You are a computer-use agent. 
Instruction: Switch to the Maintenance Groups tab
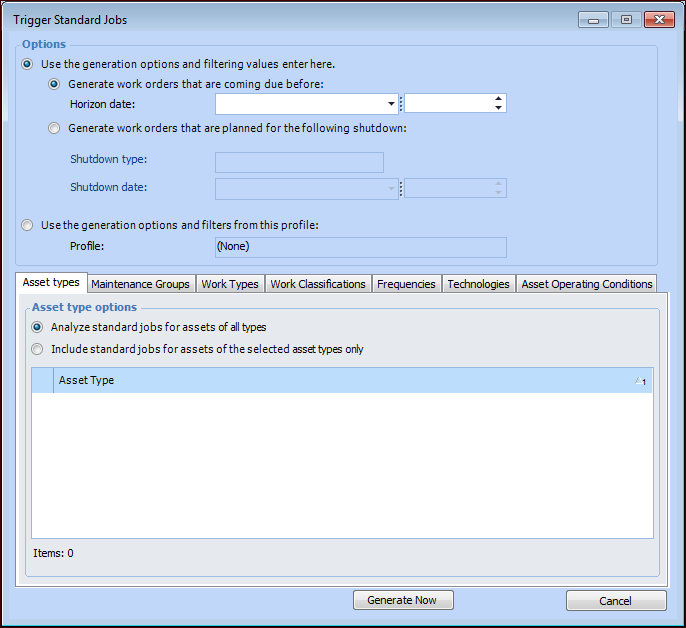pos(140,284)
